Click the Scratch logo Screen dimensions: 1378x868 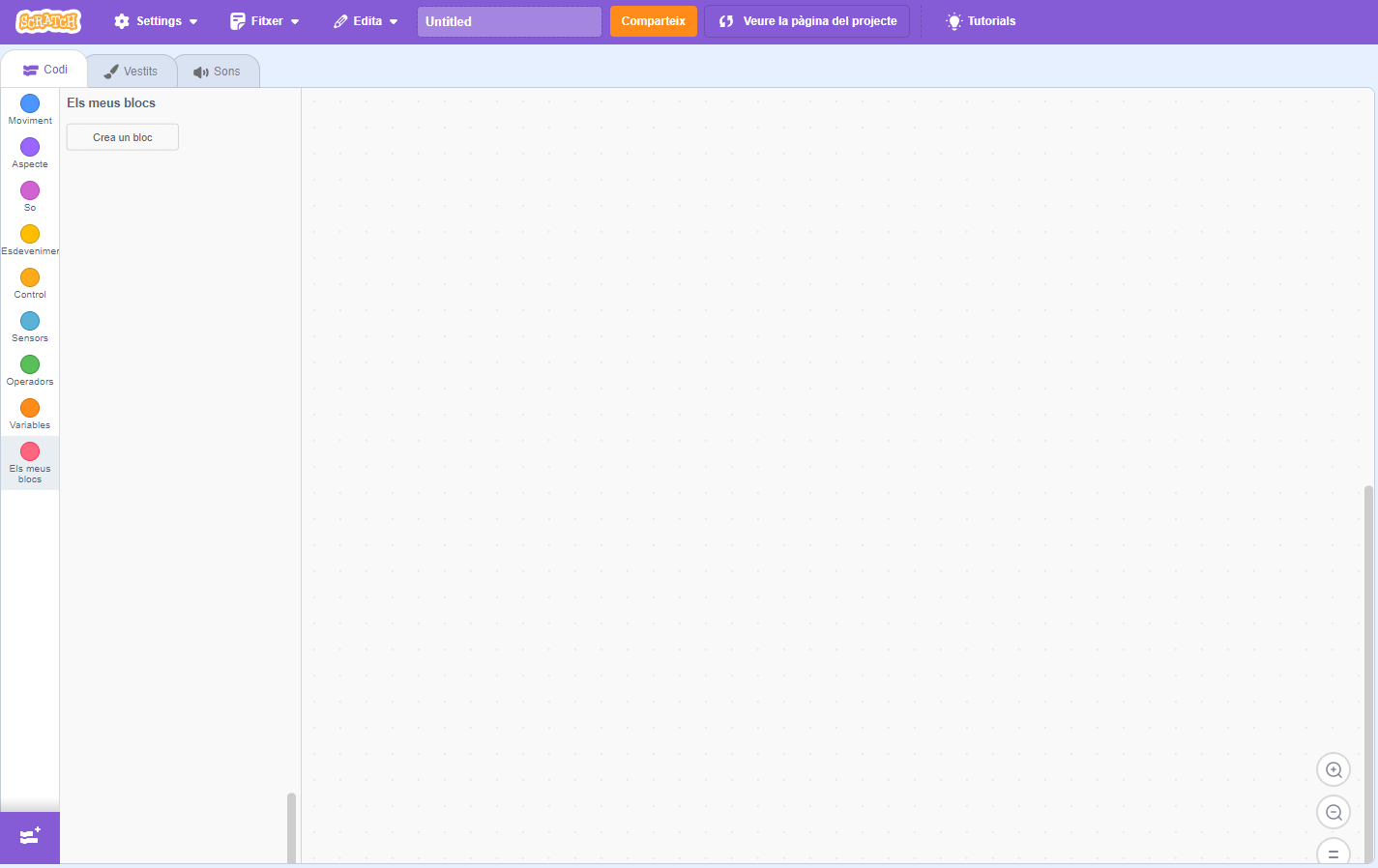pos(48,21)
